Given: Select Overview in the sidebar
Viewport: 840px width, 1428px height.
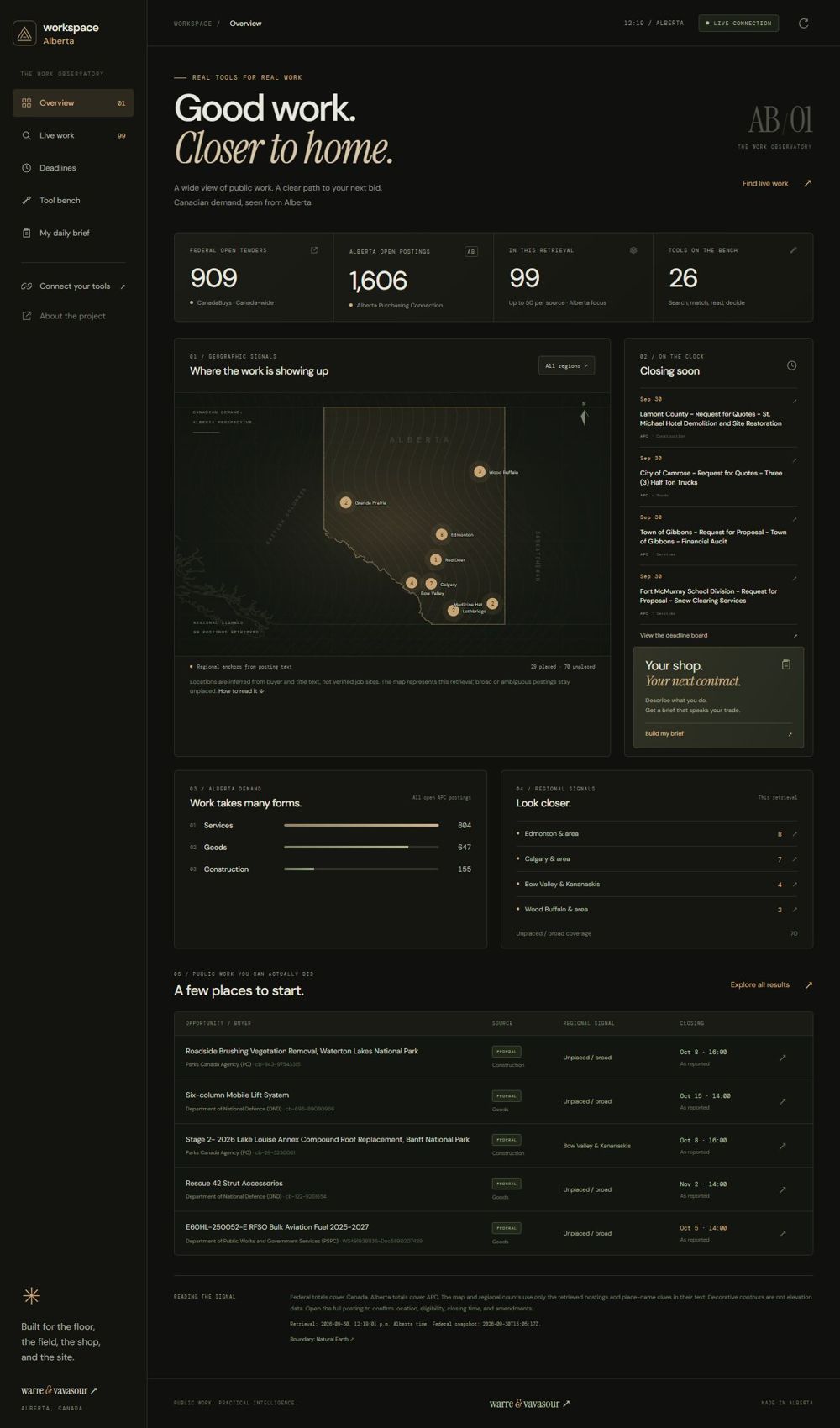Looking at the screenshot, I should (x=73, y=102).
